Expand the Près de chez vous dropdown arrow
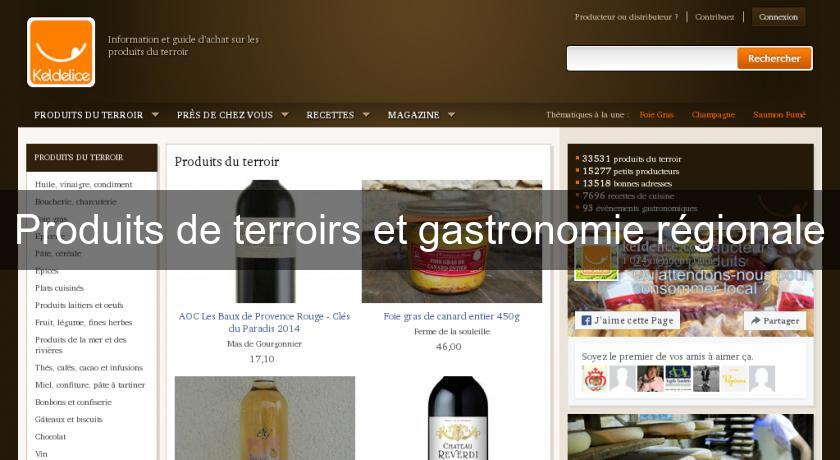This screenshot has height=460, width=840. tap(285, 114)
